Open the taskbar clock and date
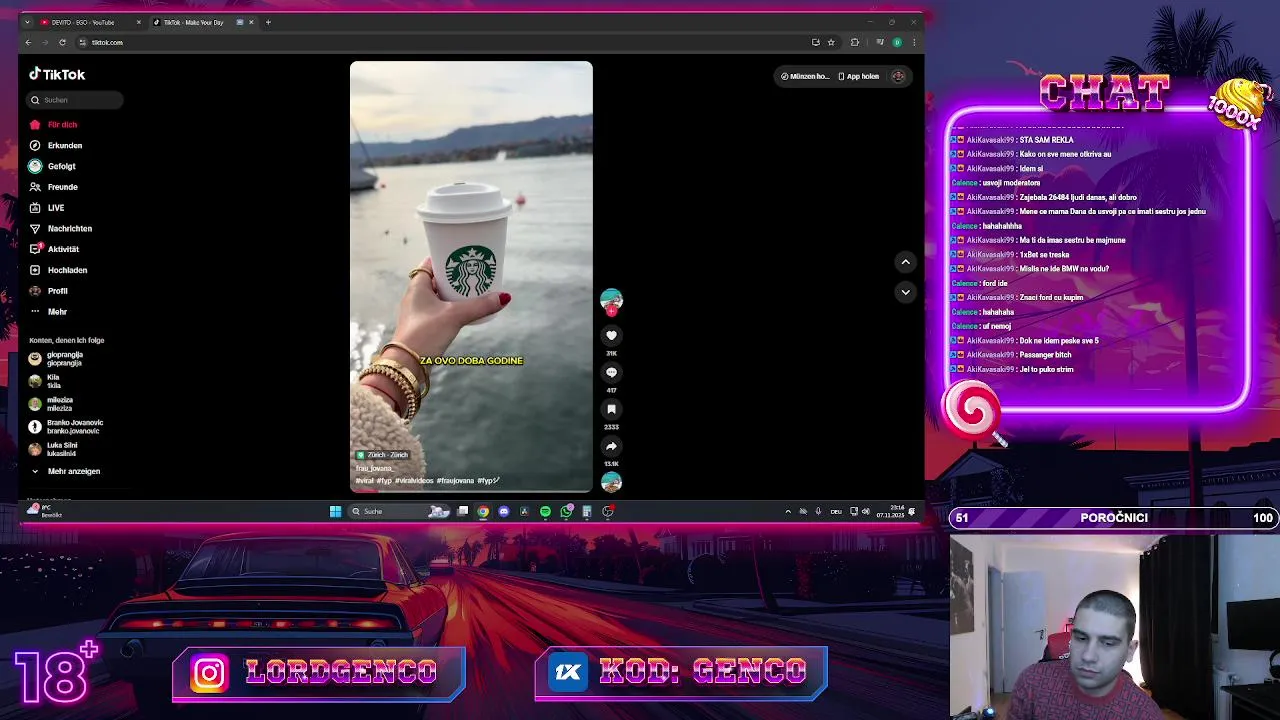The image size is (1280, 720). (x=890, y=511)
